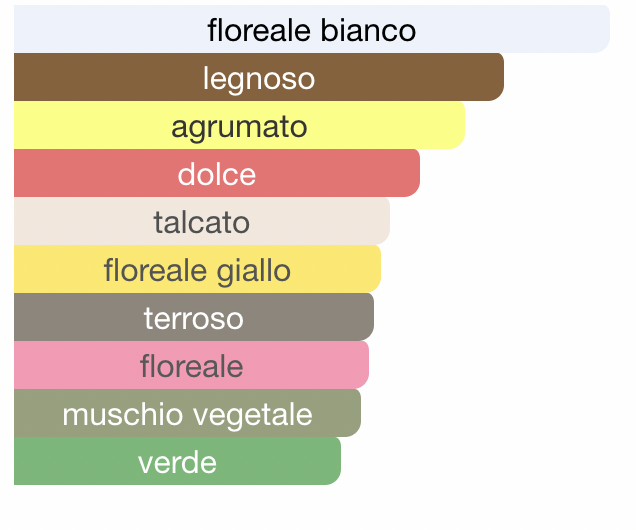Click the 'talcato' text label
Image resolution: width=636 pixels, height=530 pixels.
pos(202,222)
